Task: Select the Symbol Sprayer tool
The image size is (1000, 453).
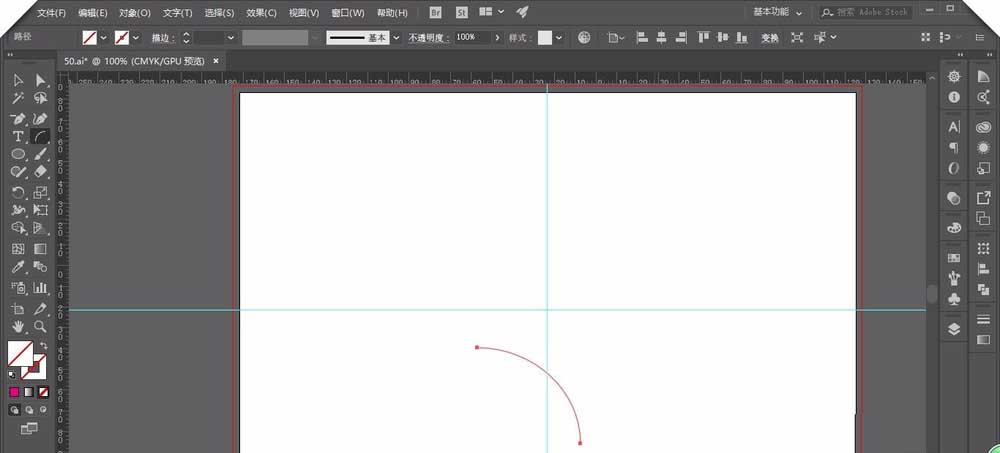Action: click(x=18, y=288)
